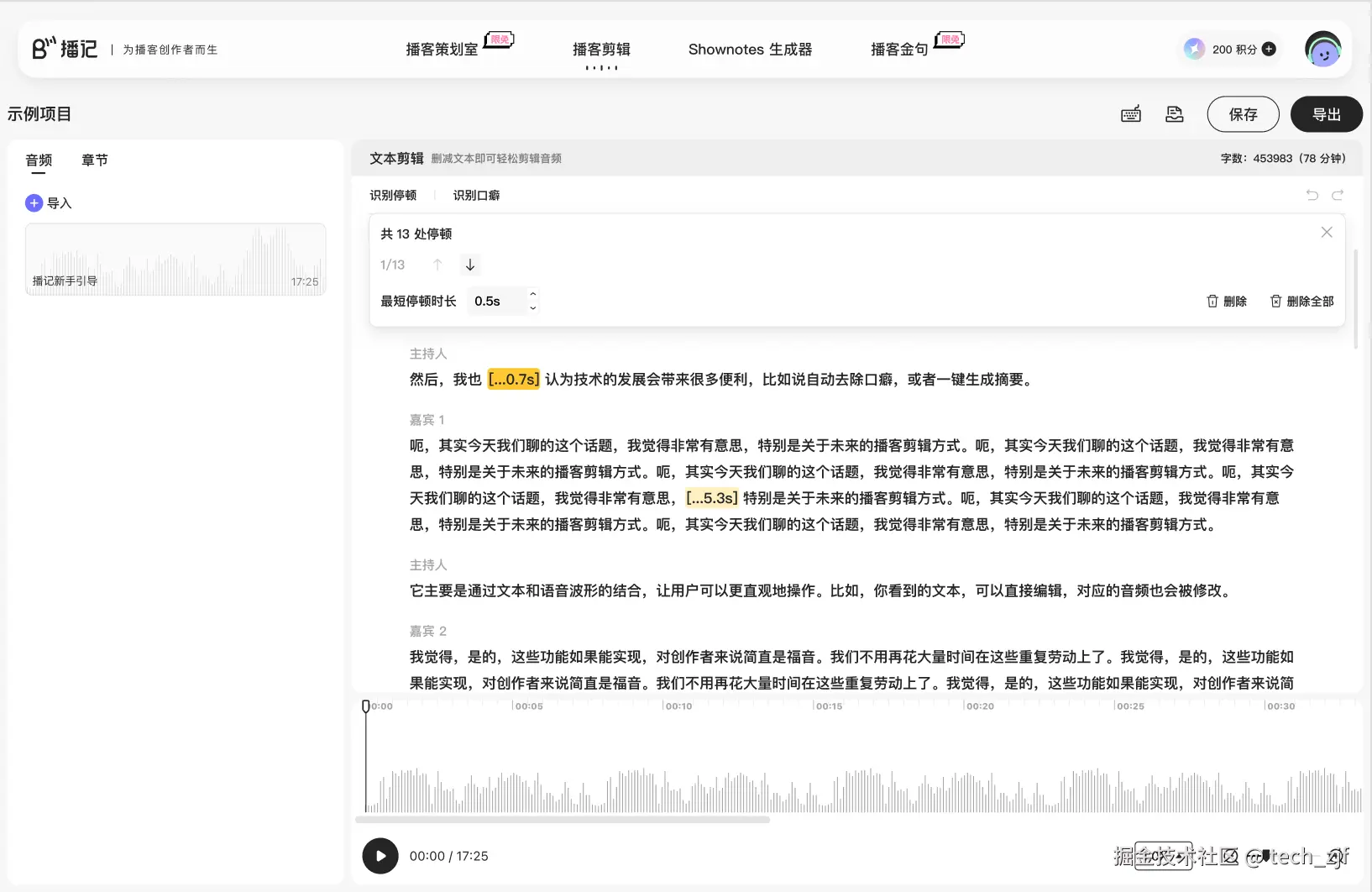Click the 播记 logo in the header
Image resolution: width=1372 pixels, height=892 pixels.
65,49
